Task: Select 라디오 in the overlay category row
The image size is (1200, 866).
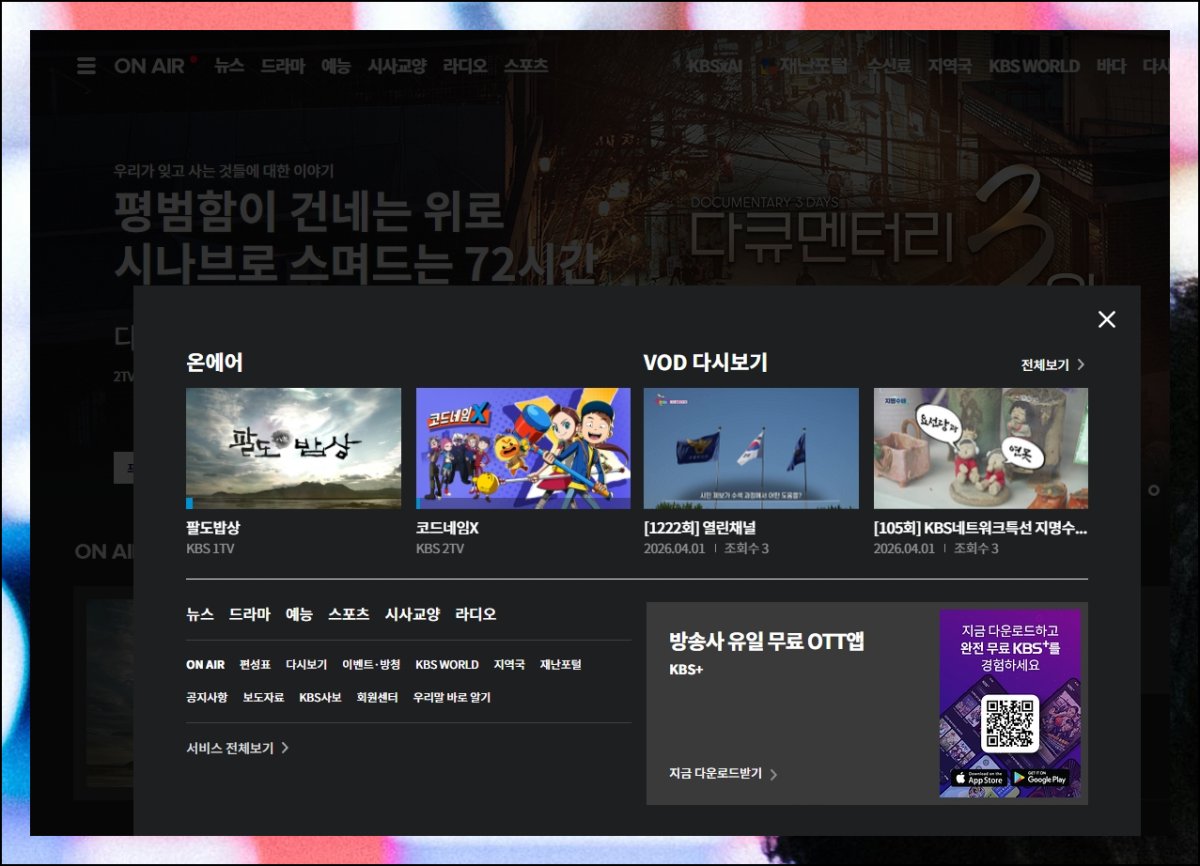Action: [476, 614]
